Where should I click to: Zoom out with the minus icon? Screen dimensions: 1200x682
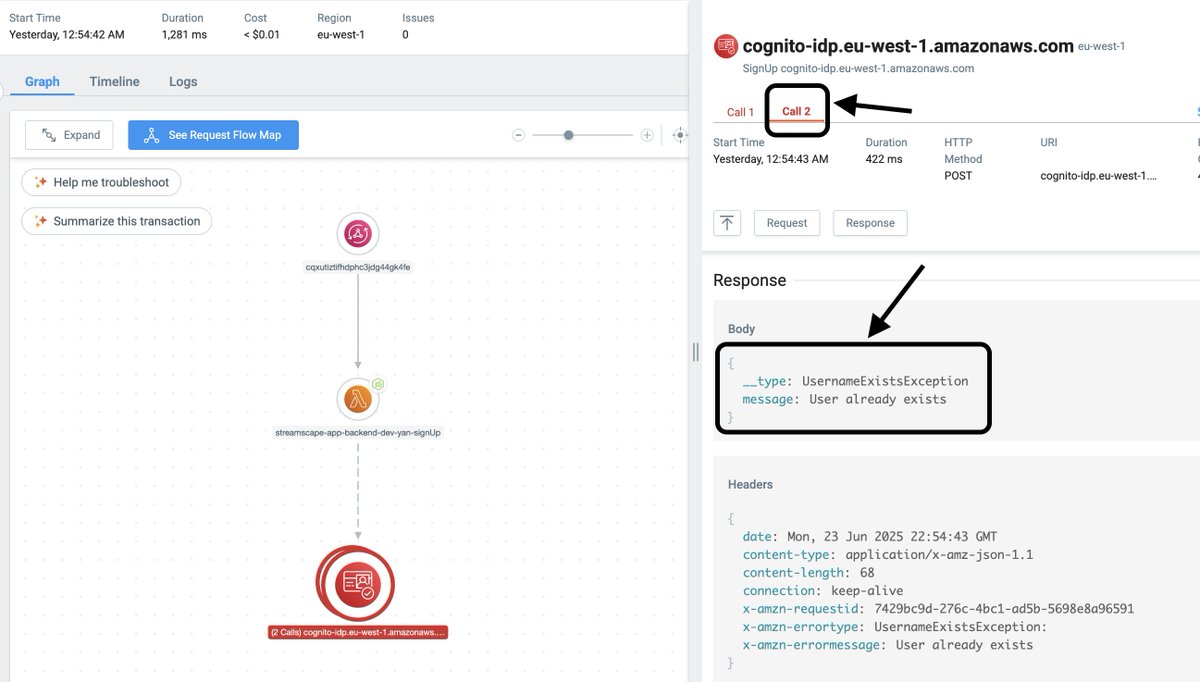(518, 135)
